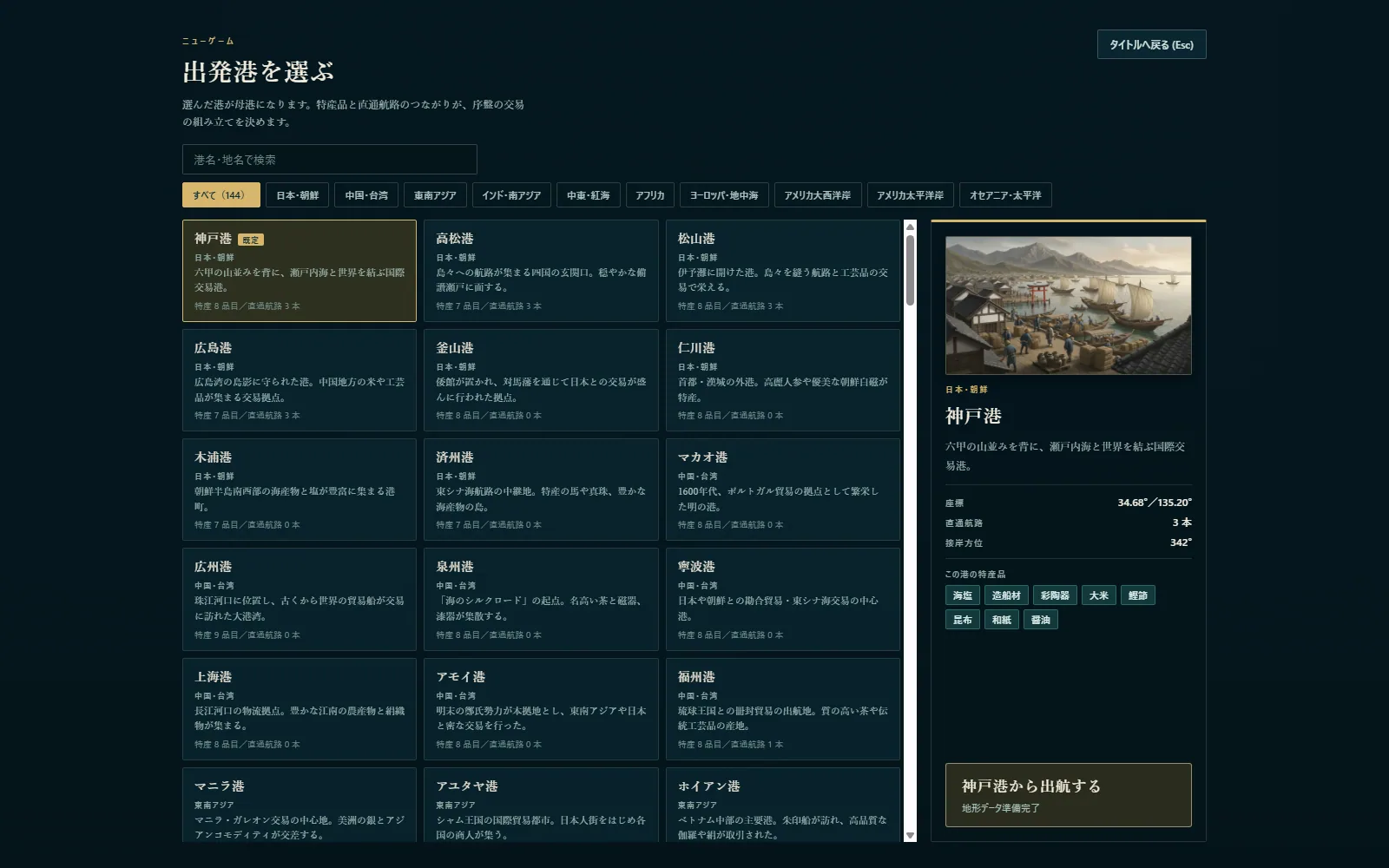Filter by 日本・朝鮮 region
This screenshot has height=868, width=1389.
298,195
